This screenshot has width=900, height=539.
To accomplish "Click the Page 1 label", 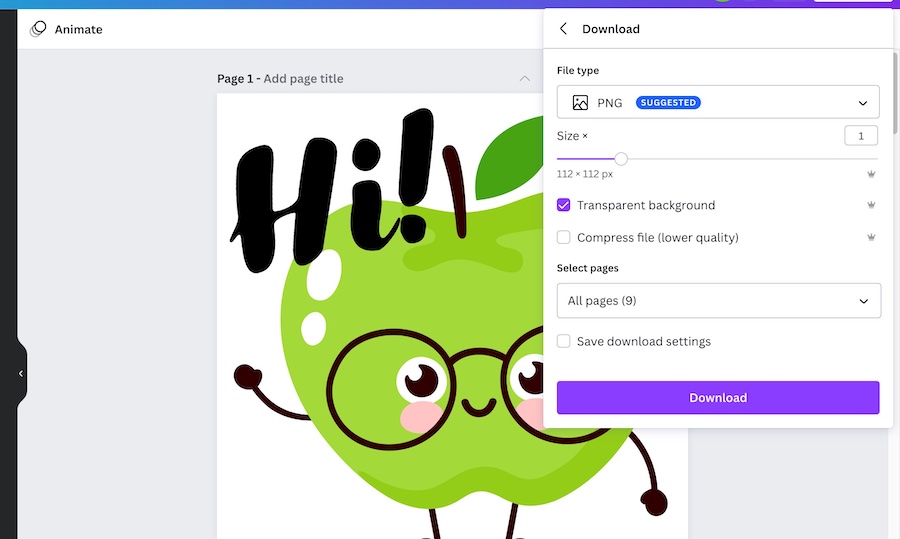I will click(235, 79).
